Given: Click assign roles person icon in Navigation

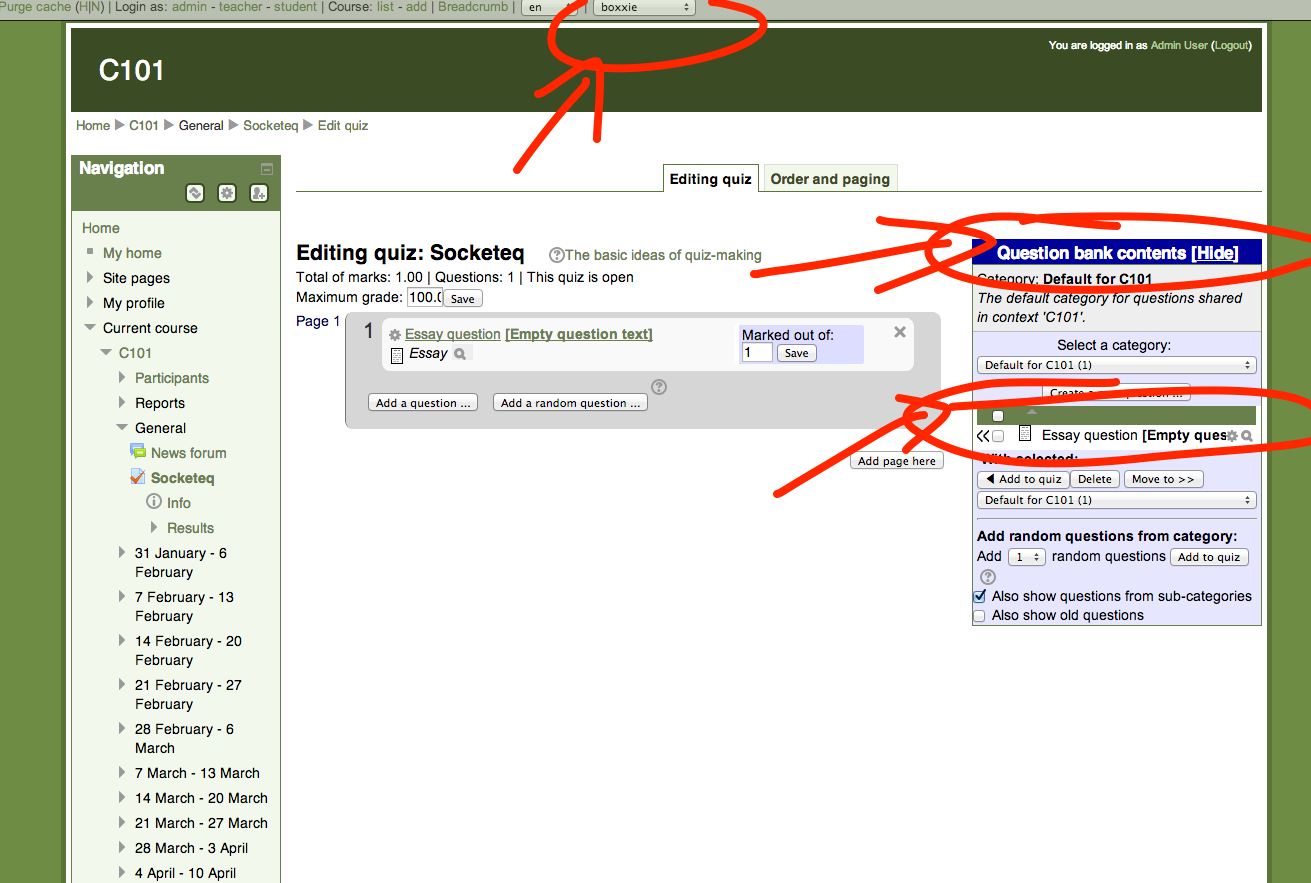Looking at the screenshot, I should point(259,193).
